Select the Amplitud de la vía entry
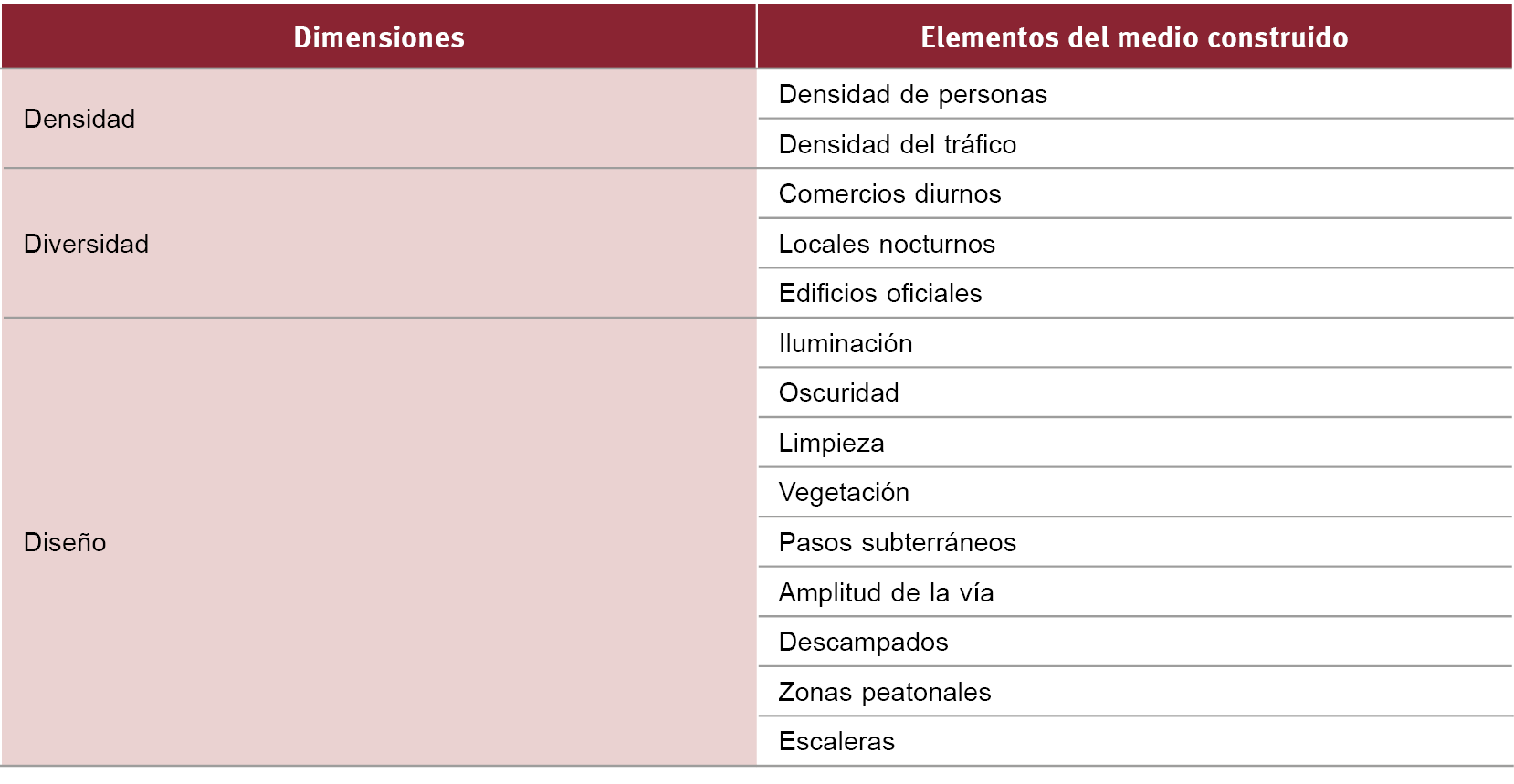The height and width of the screenshot is (784, 1514). click(886, 592)
